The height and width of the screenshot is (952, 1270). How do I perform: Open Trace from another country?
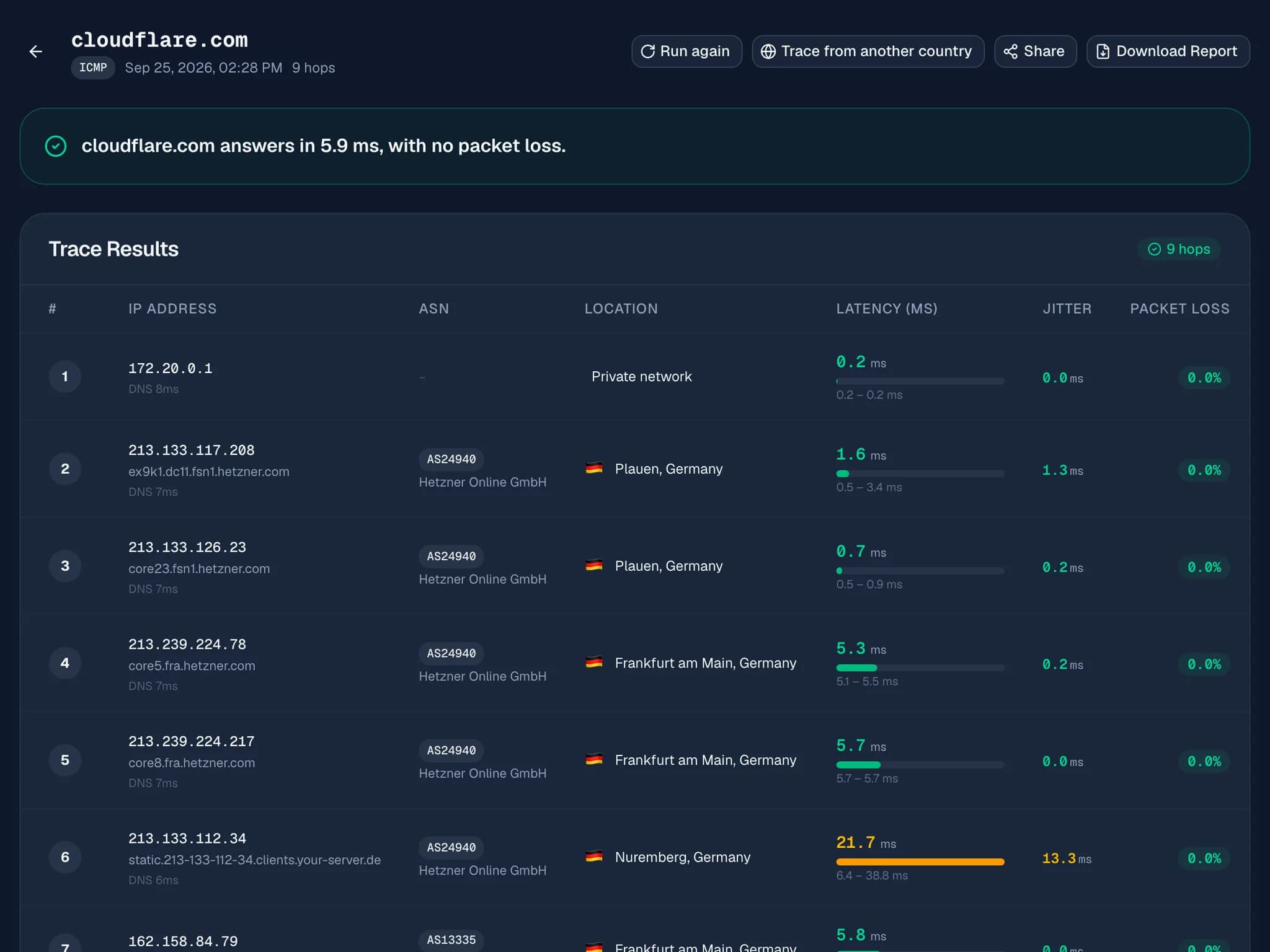click(868, 51)
